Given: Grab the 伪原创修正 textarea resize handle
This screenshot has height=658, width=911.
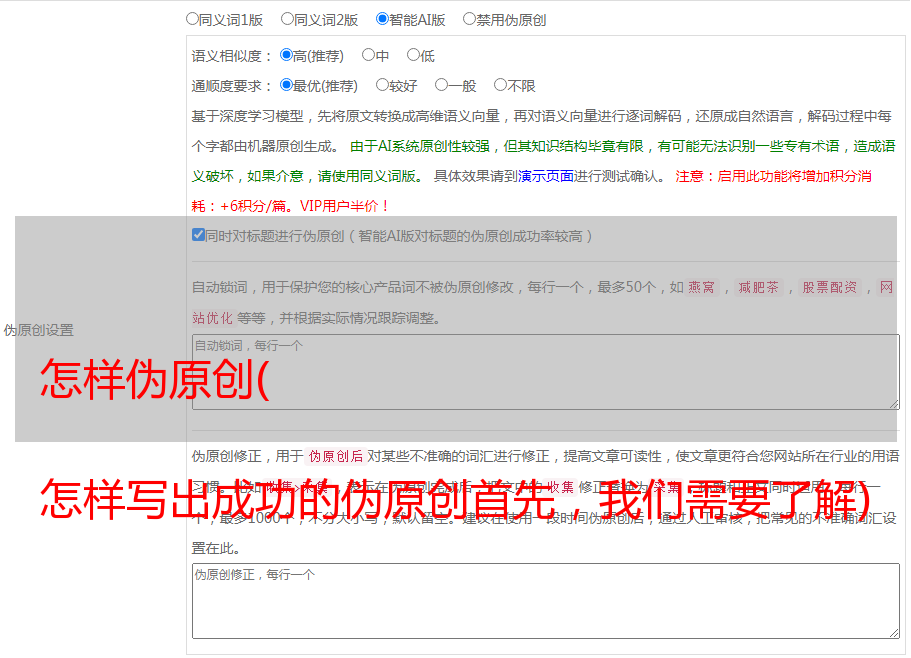Looking at the screenshot, I should coord(894,633).
